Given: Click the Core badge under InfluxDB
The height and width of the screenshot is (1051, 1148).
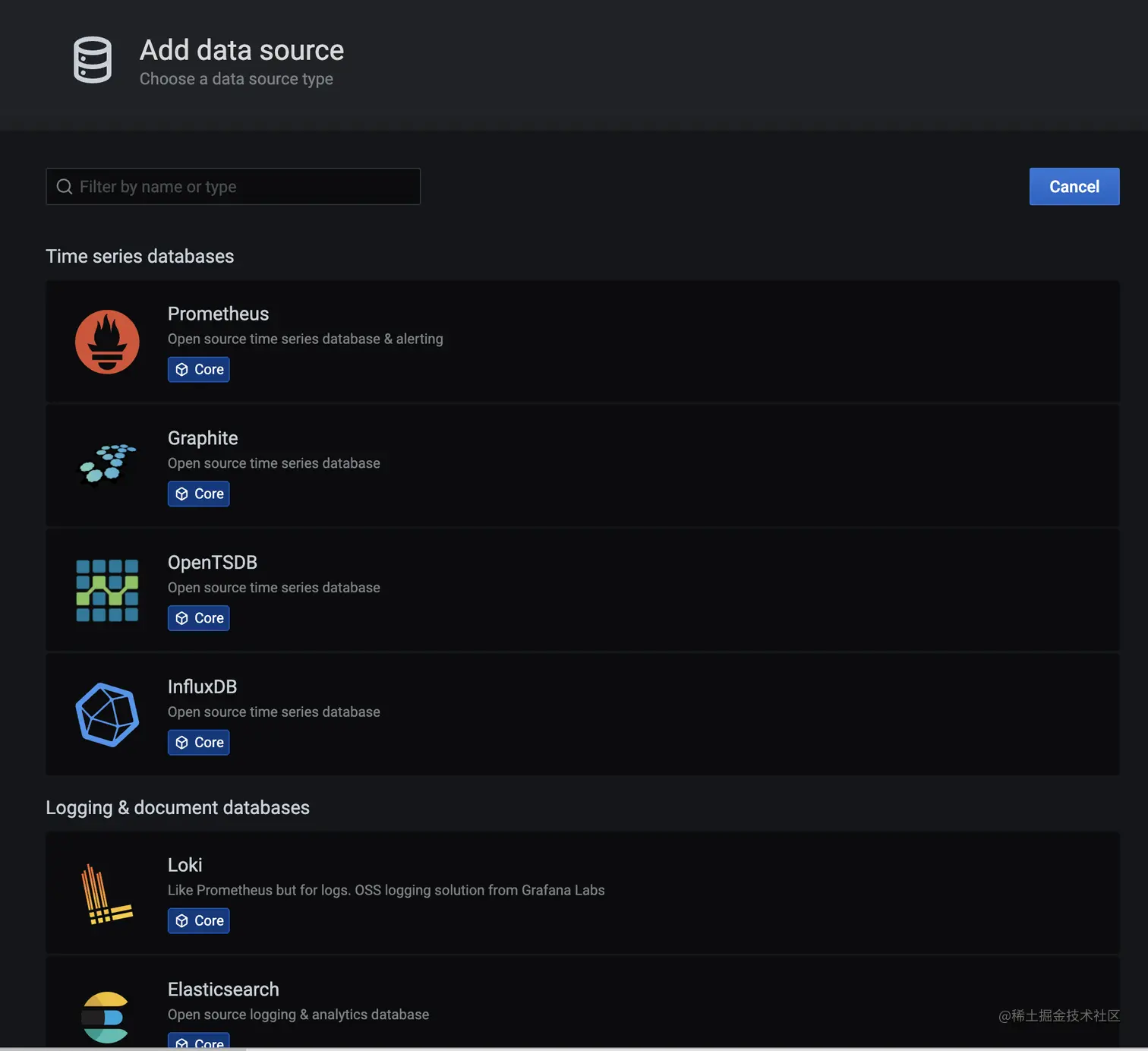Looking at the screenshot, I should point(198,743).
